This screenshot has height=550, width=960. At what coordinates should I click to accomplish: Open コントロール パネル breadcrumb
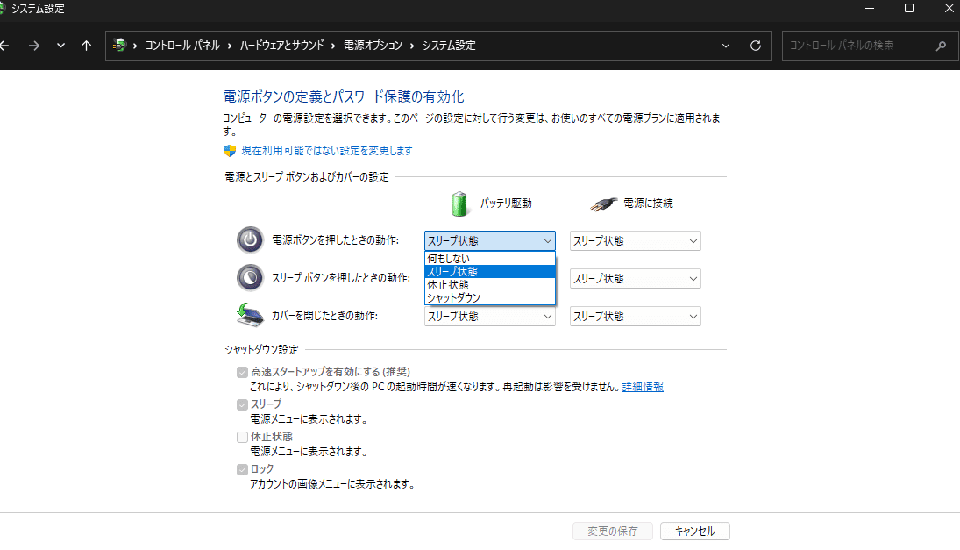pyautogui.click(x=182, y=45)
